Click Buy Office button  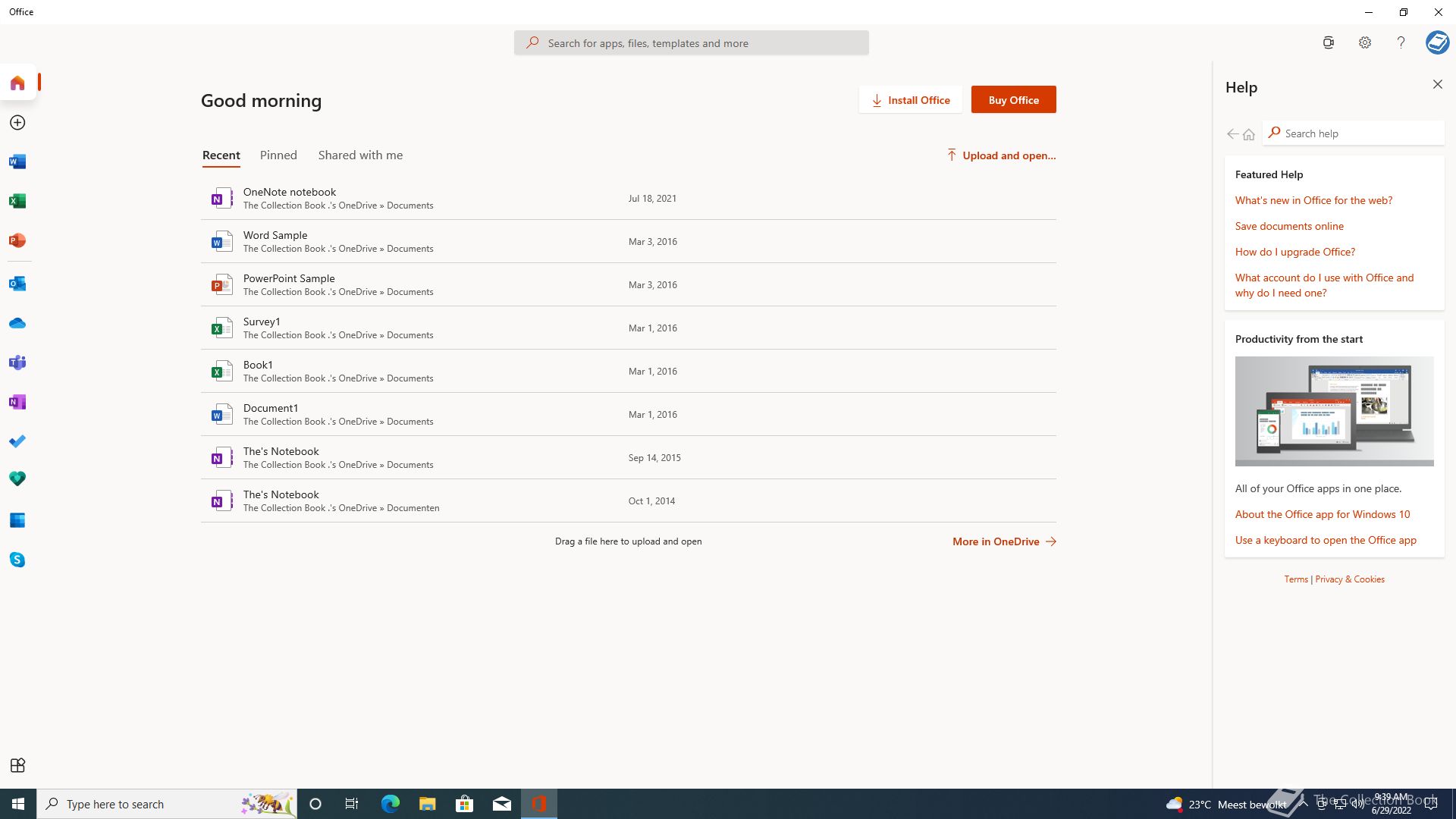pyautogui.click(x=1014, y=99)
